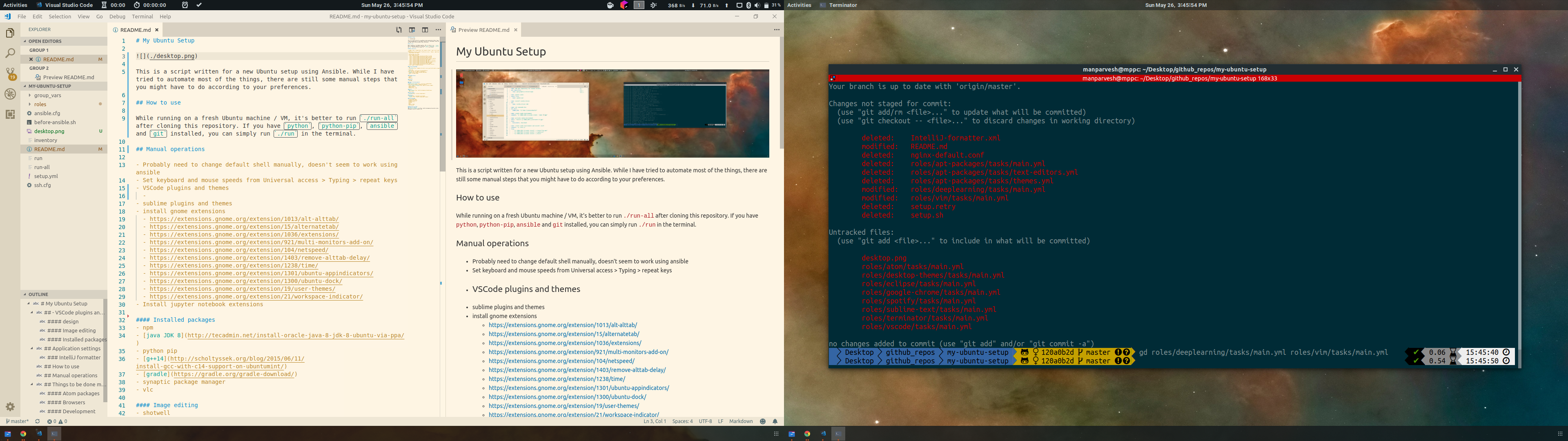Open the Terminal menu
Viewport: 1568px width, 441px height.
point(142,16)
